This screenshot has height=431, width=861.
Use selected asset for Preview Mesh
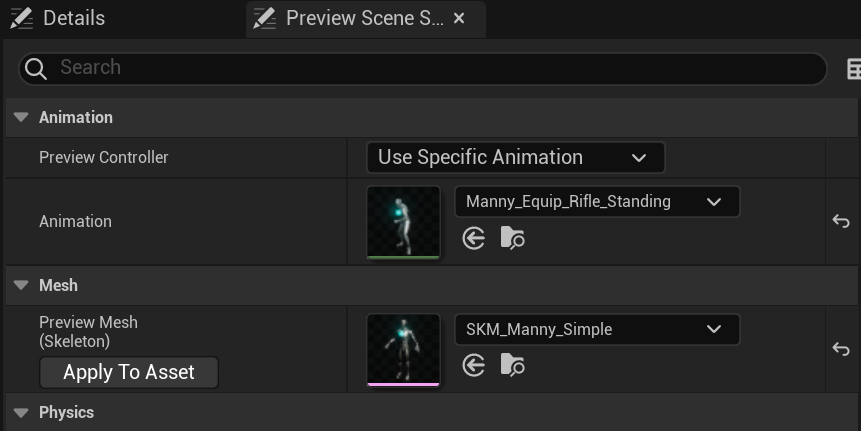click(x=474, y=366)
